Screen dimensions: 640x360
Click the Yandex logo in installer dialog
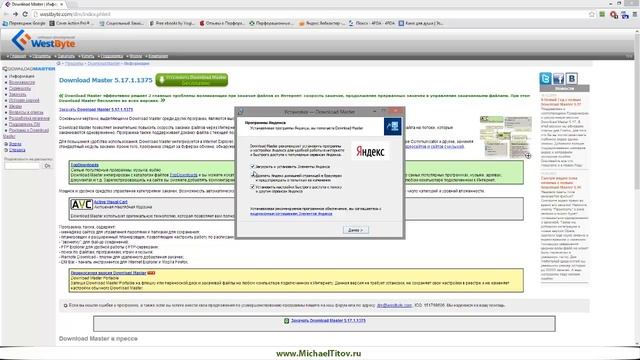(370, 151)
